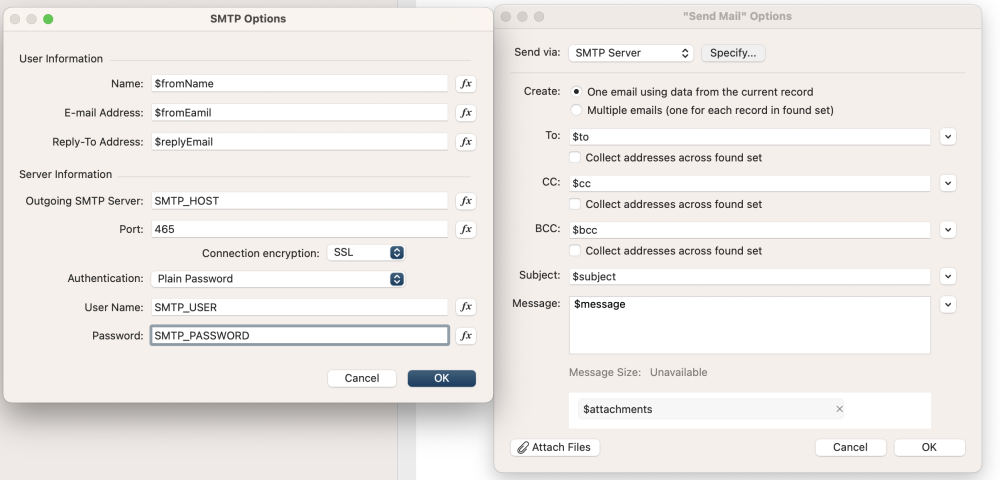Open the Send via SMTP Server dropdown
The image size is (1000, 480).
(630, 53)
